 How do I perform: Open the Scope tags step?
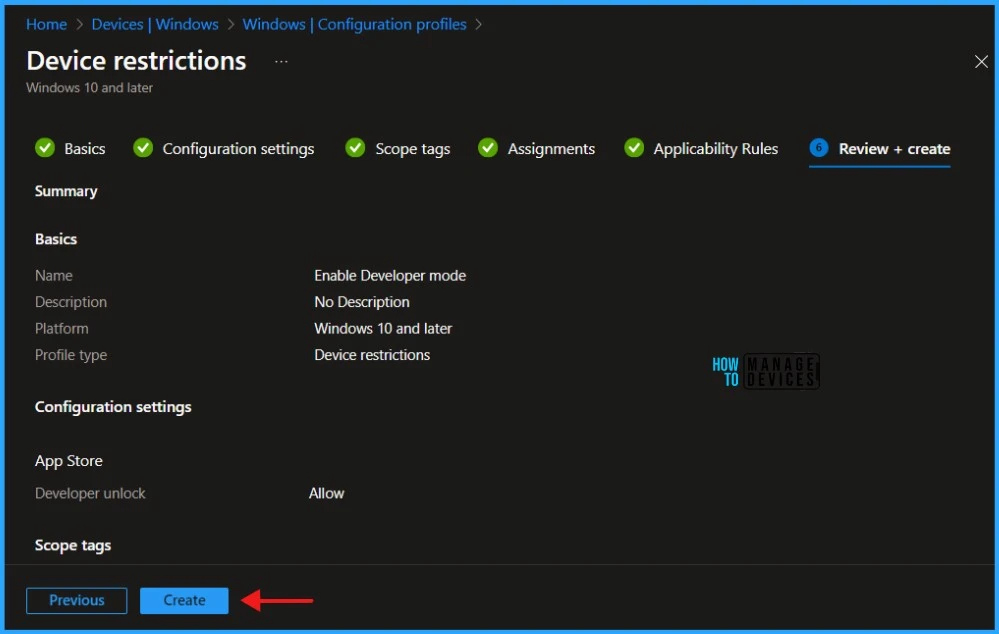[x=413, y=148]
